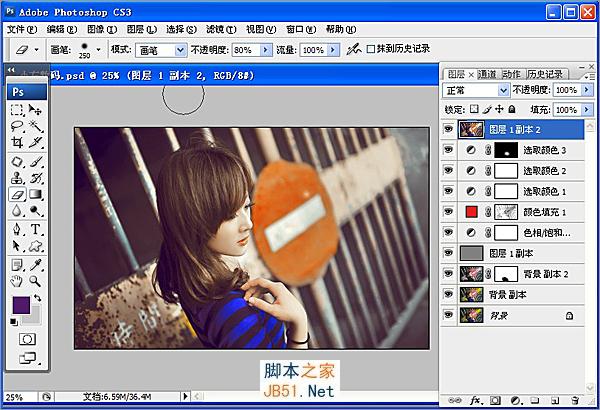Open eraser opacity slider arrow

point(266,50)
